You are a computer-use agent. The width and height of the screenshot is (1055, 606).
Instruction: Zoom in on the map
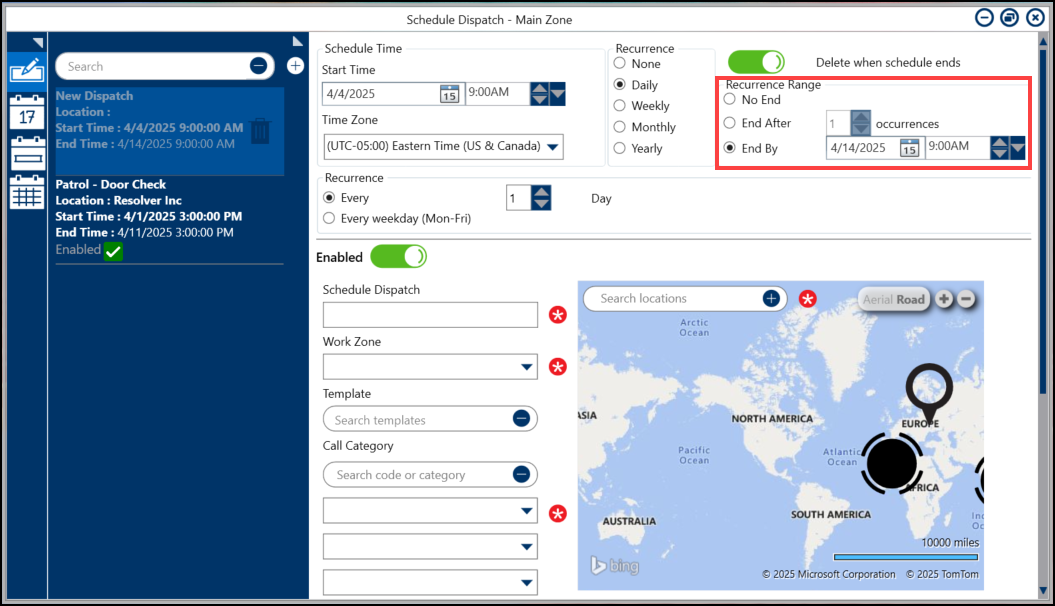944,299
